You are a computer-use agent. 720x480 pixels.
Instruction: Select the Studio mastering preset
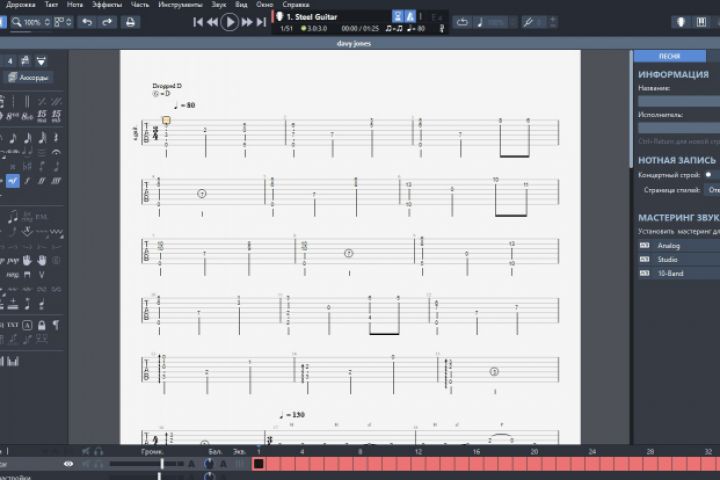pyautogui.click(x=679, y=260)
